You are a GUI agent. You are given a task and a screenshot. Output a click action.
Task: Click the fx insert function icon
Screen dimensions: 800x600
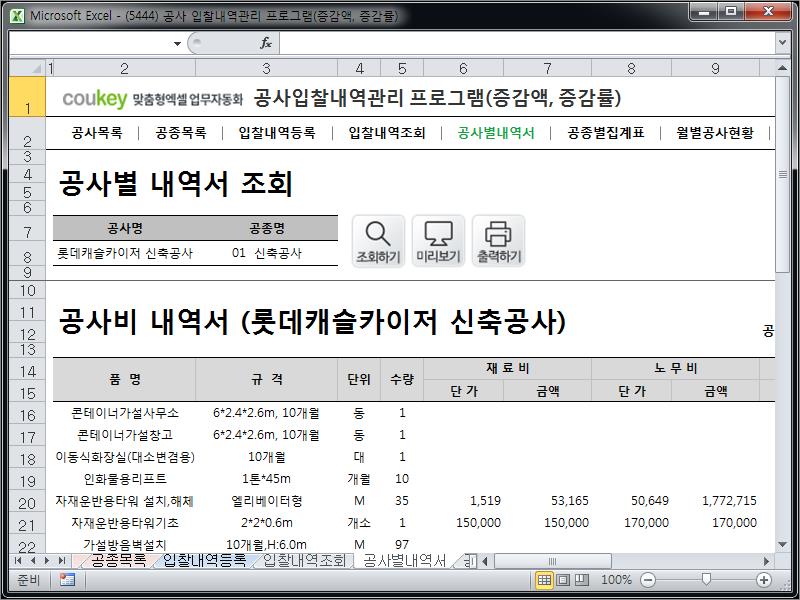click(x=266, y=43)
